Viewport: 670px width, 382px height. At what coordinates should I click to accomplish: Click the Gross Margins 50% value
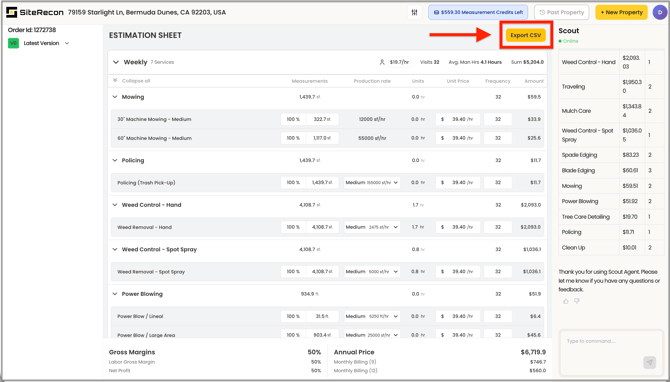pos(314,352)
